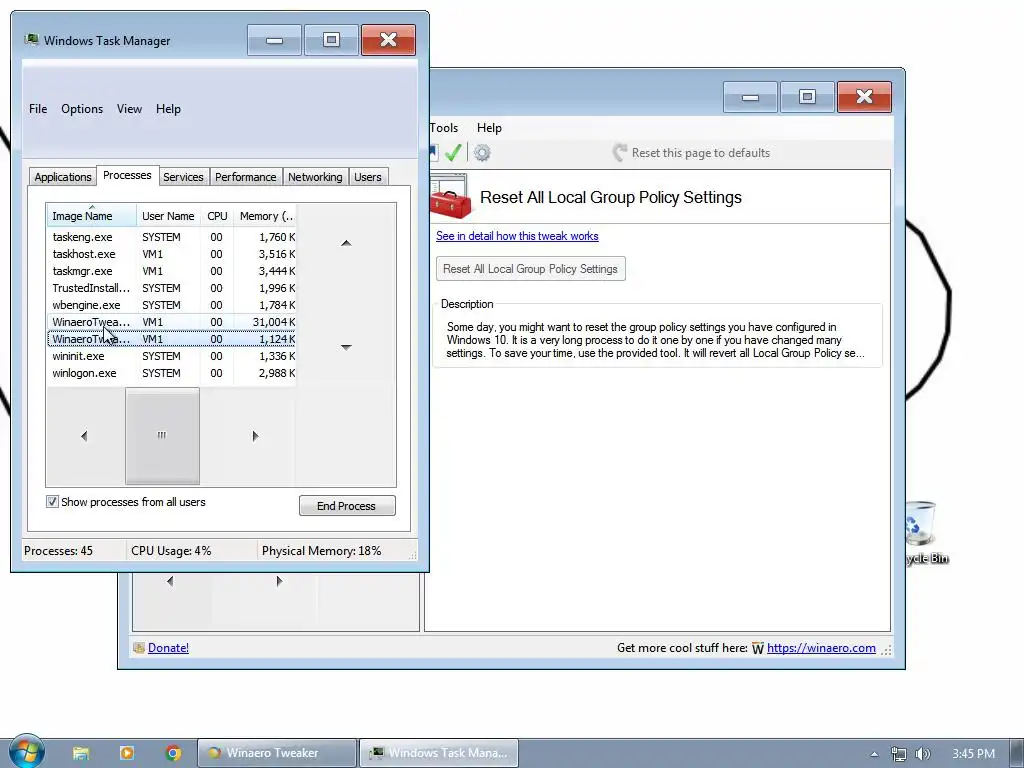The image size is (1024, 768).
Task: Select the wbengine.exe process row
Action: coord(172,305)
